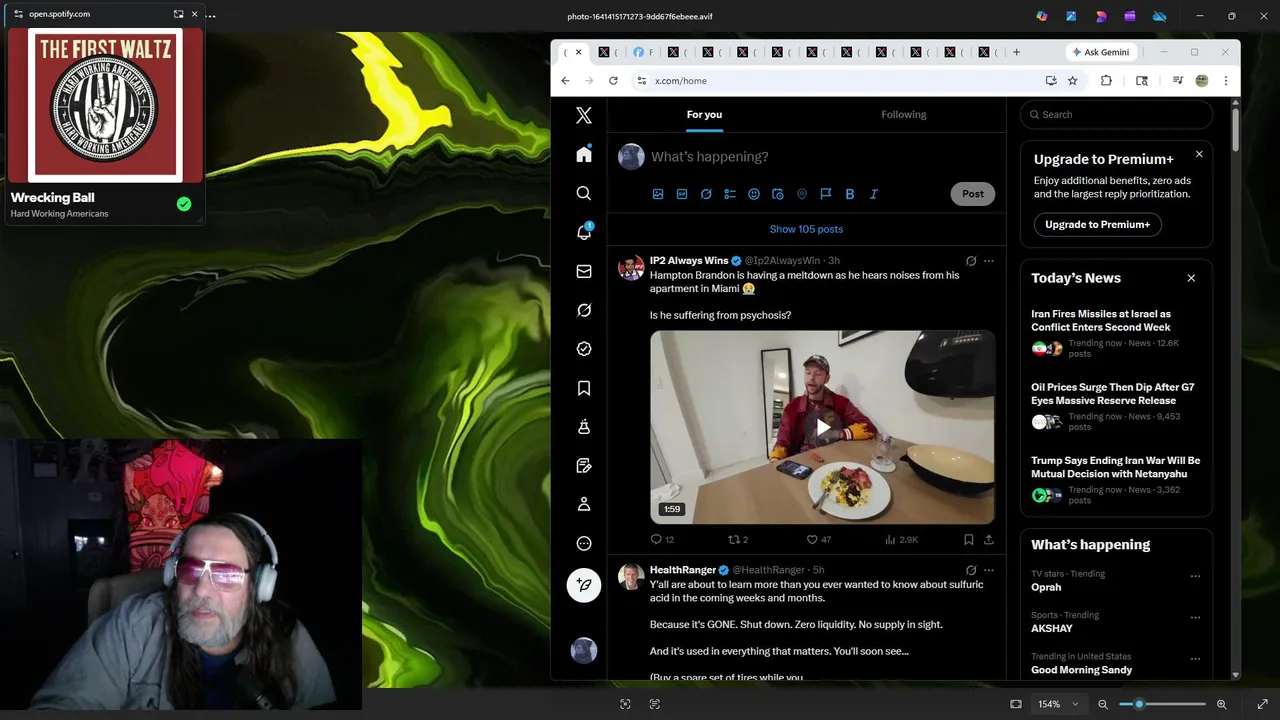Image resolution: width=1280 pixels, height=720 pixels.
Task: Open emoji picker in composer
Action: click(x=754, y=194)
